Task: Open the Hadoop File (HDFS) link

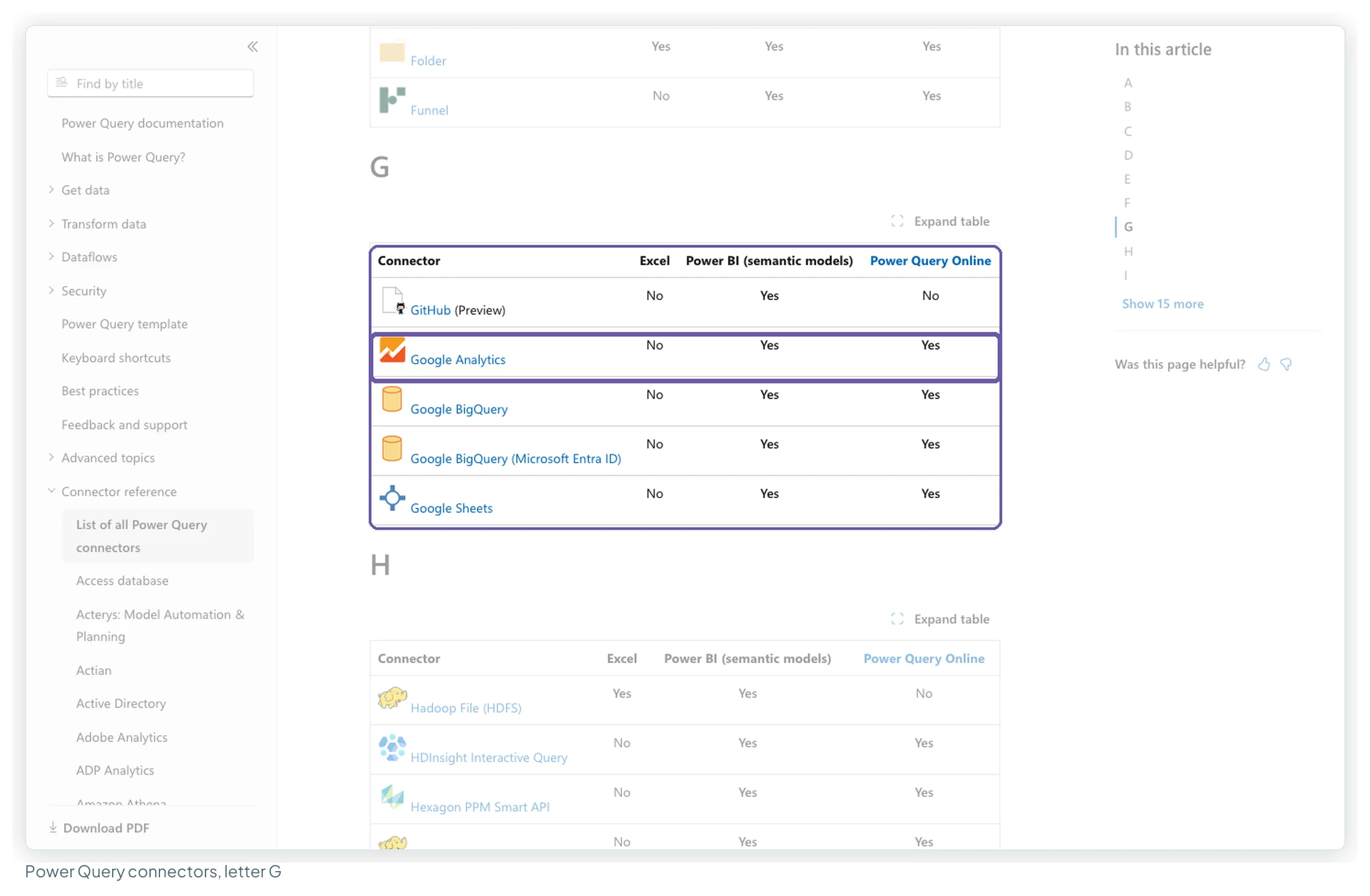Action: point(466,707)
